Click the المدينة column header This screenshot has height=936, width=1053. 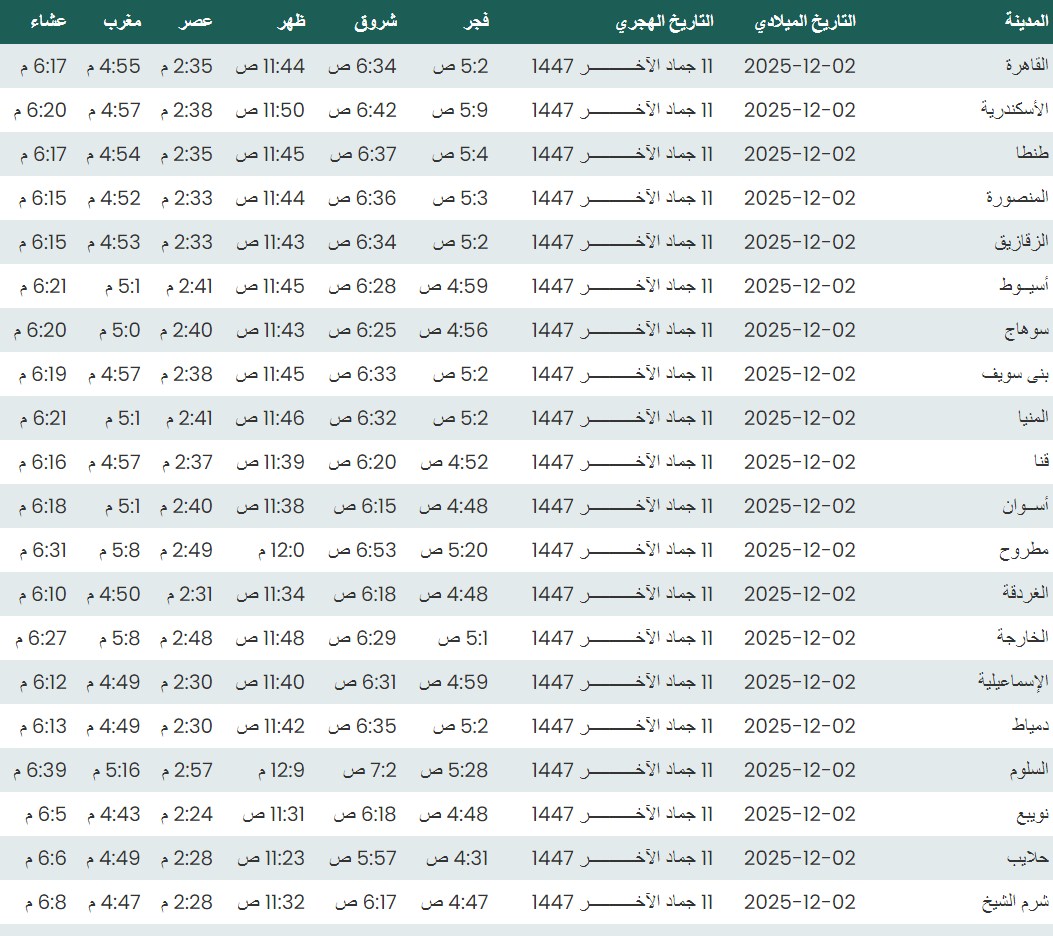coord(1026,21)
